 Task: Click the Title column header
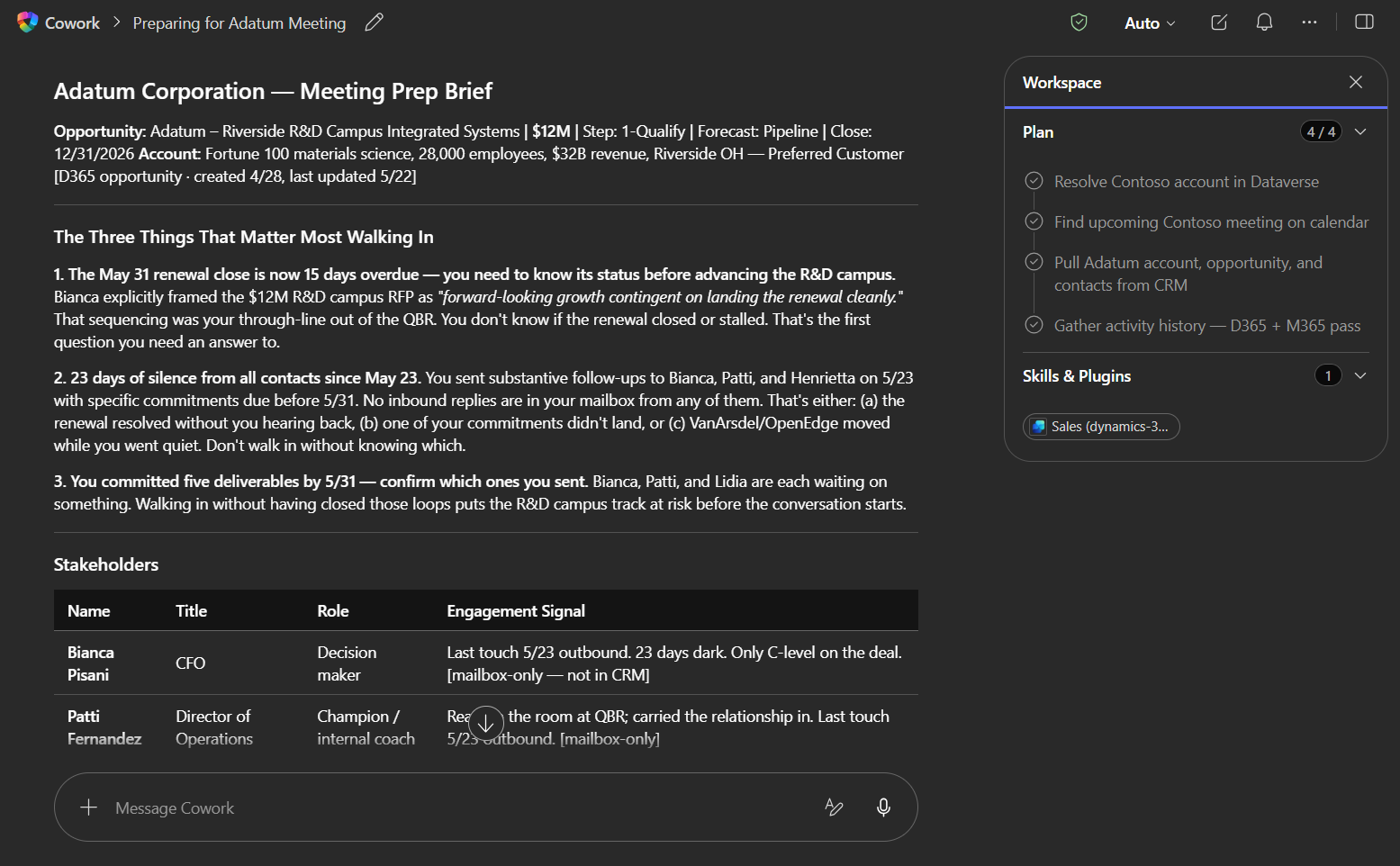(191, 610)
